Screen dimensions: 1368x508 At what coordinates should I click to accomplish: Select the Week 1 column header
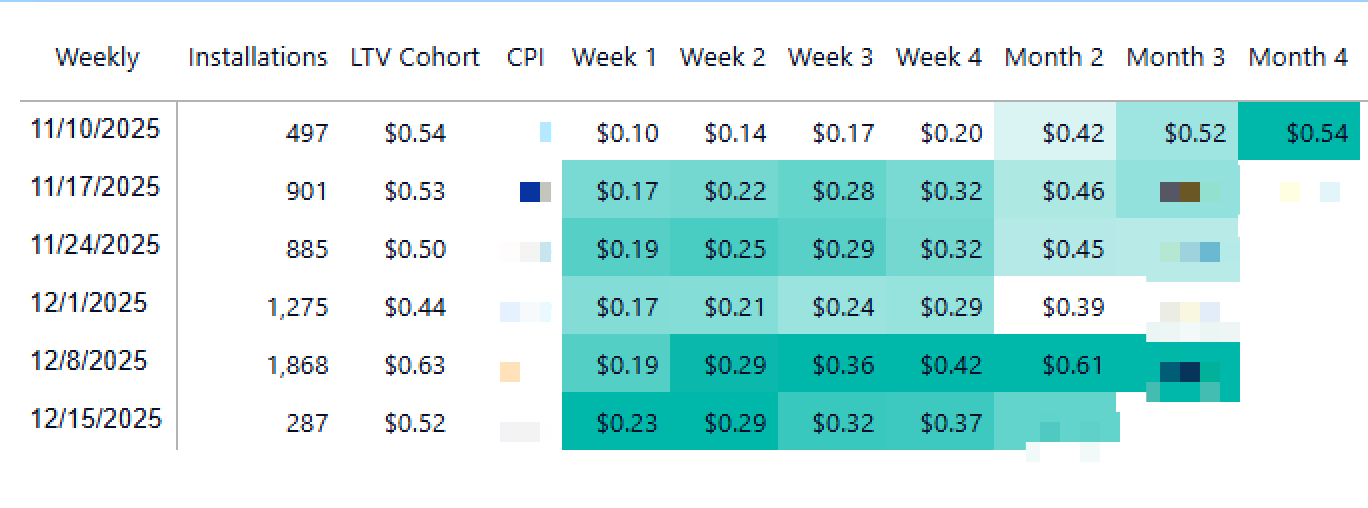click(614, 58)
